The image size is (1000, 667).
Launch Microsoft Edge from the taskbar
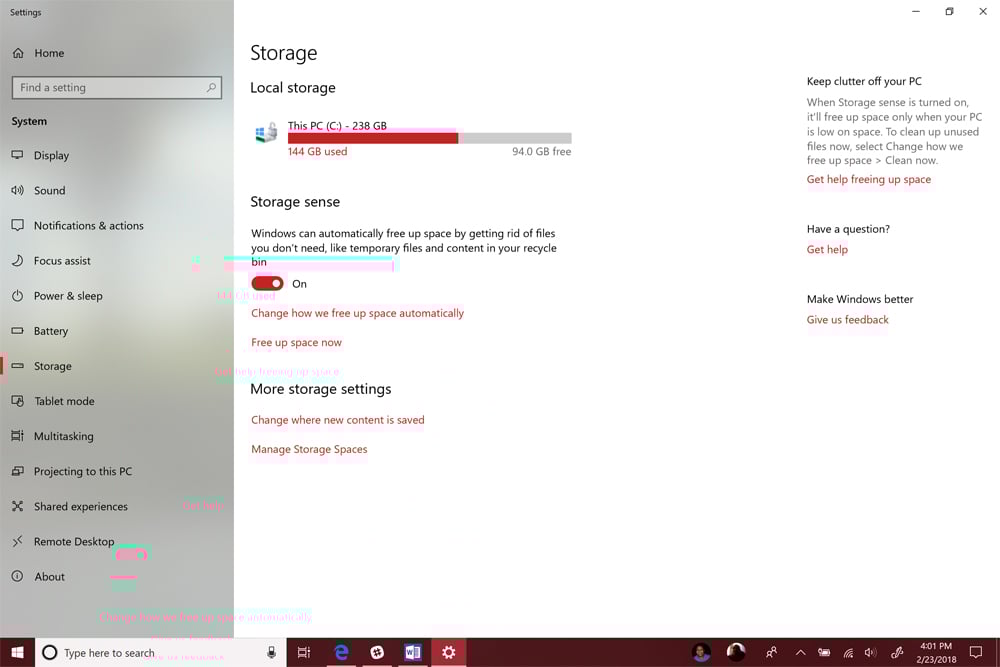coord(341,652)
